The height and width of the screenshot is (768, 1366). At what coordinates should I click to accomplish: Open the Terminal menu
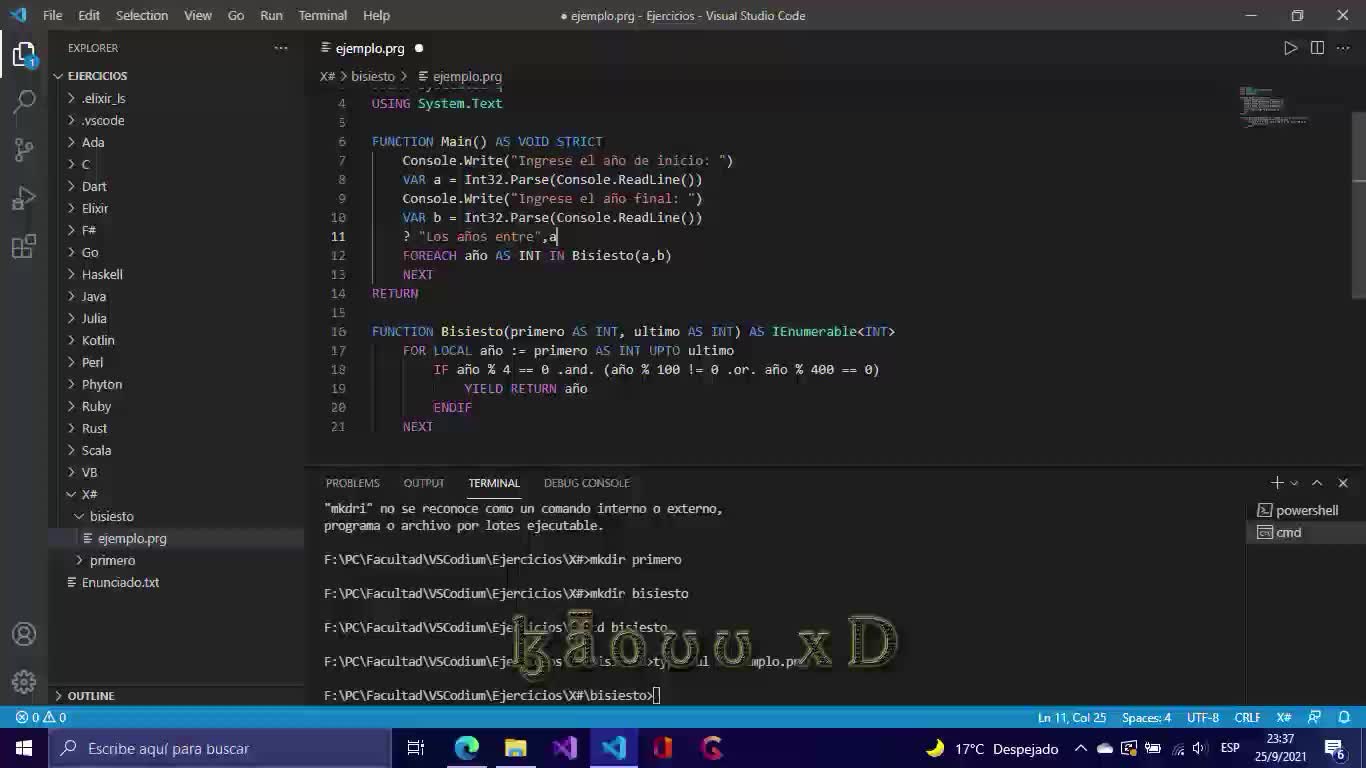pyautogui.click(x=323, y=15)
